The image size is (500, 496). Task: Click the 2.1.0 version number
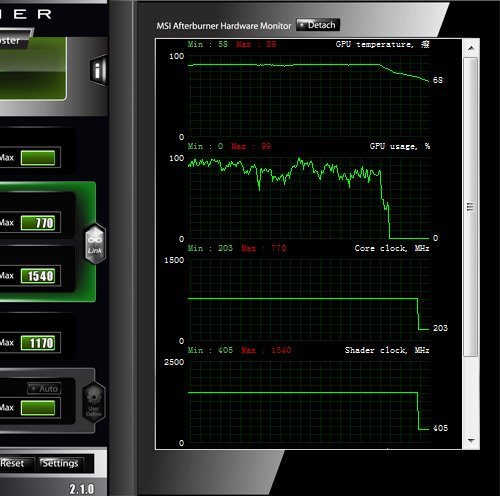coord(82,489)
